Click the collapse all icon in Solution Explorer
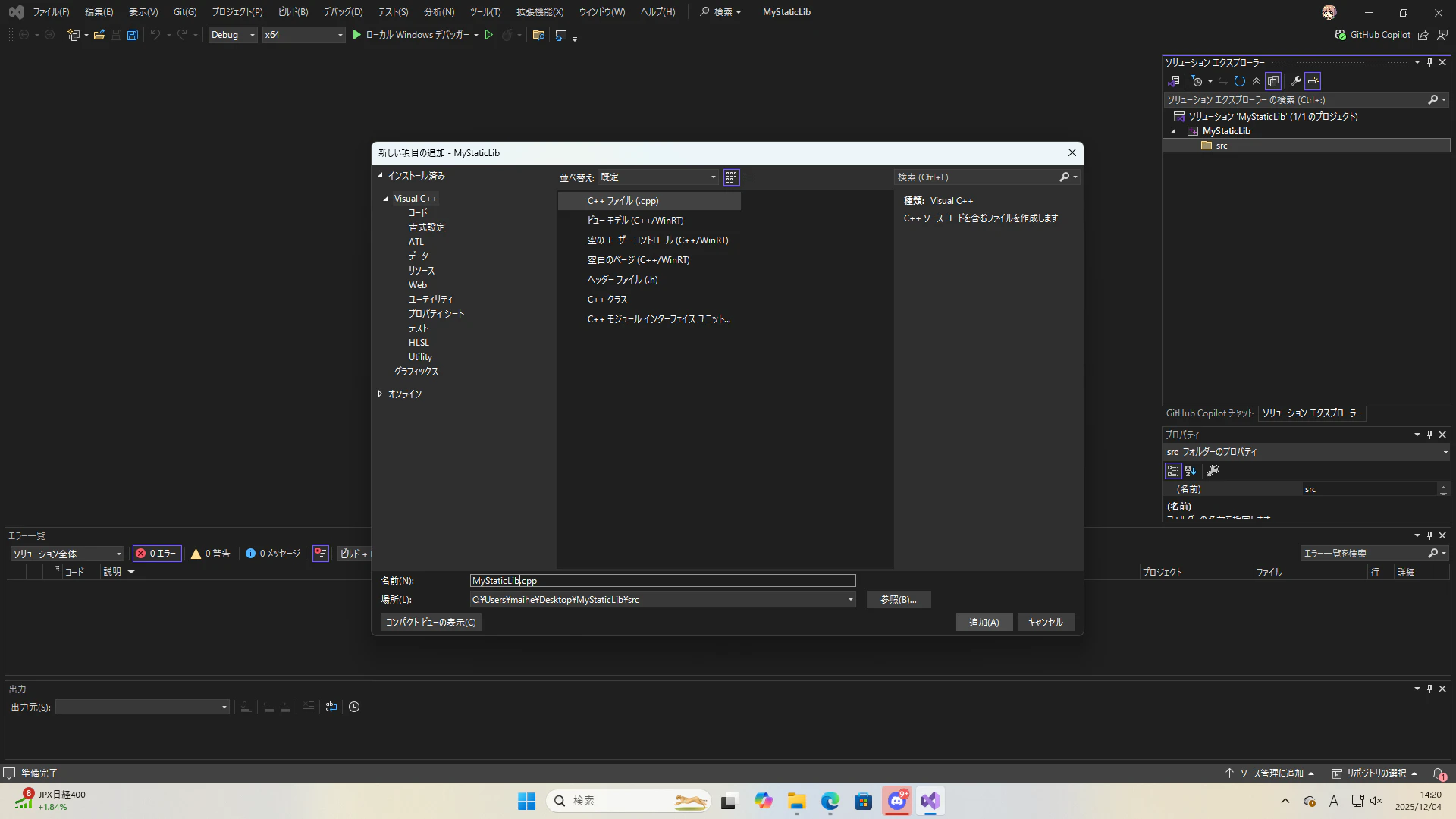The height and width of the screenshot is (819, 1456). pyautogui.click(x=1257, y=81)
